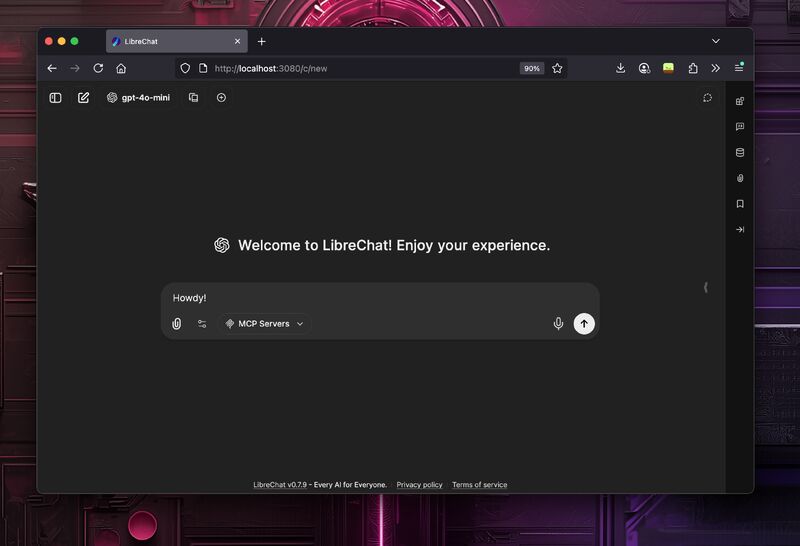Open the Agent Builder icon in right sidebar
Screen dimensions: 800x546
740,101
